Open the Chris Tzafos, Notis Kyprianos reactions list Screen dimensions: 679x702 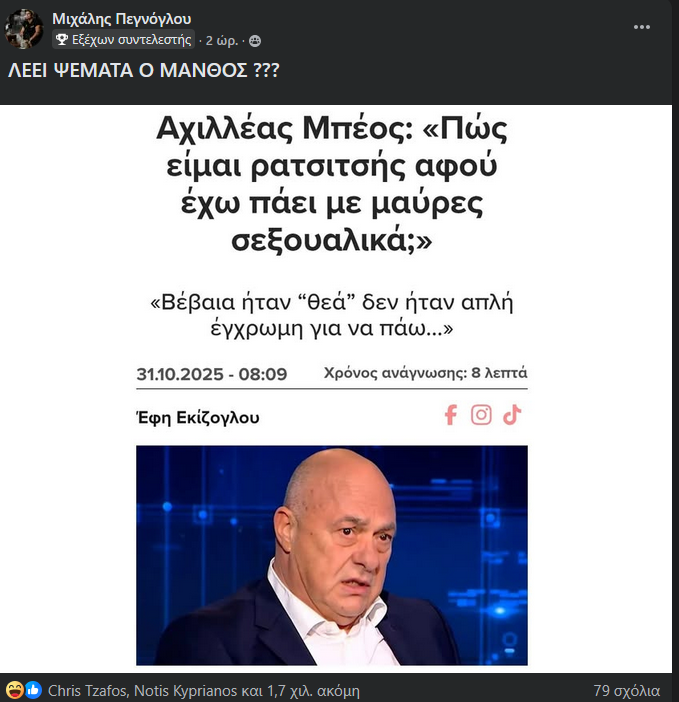[x=204, y=691]
